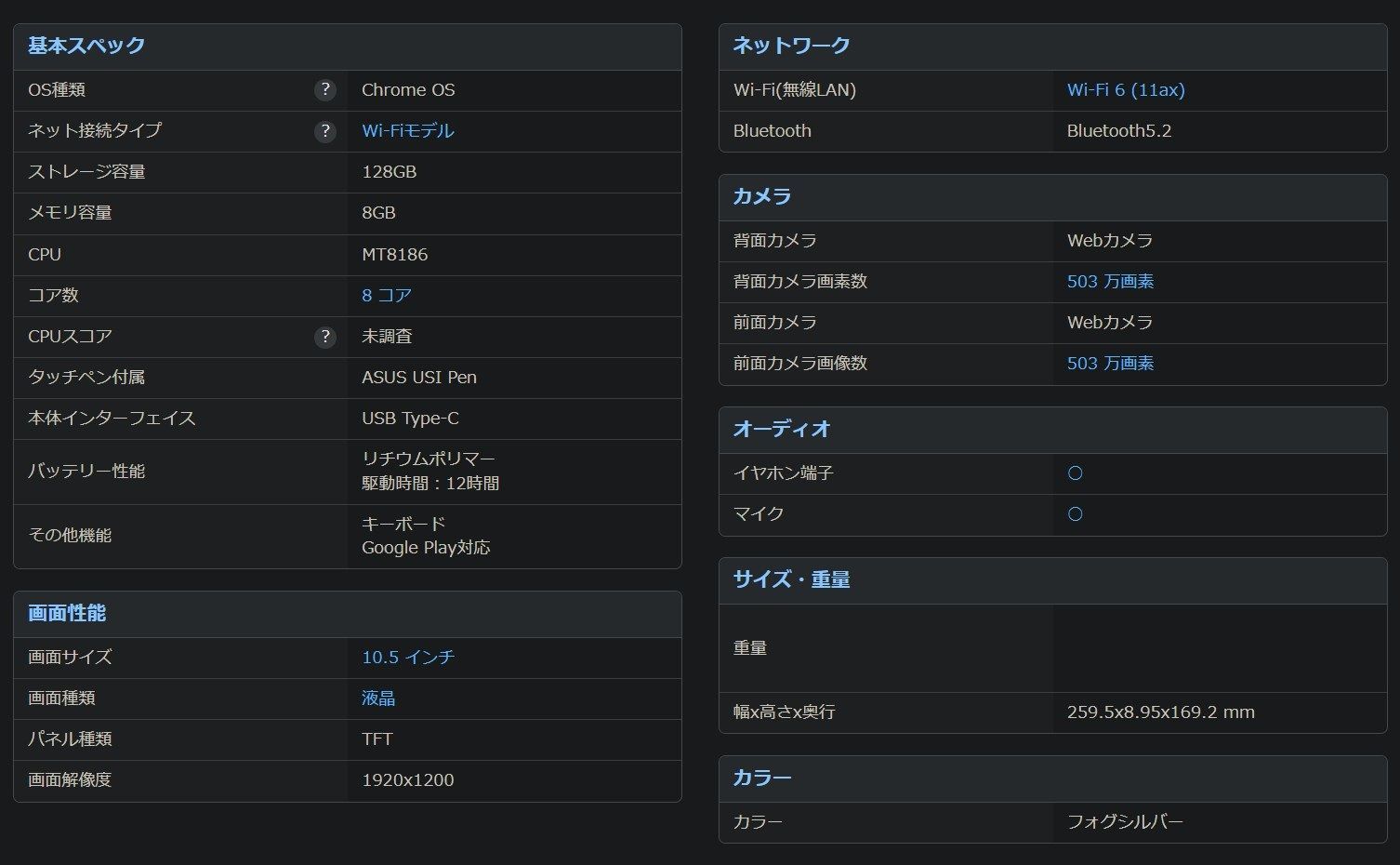
Task: Select the キーボード feature text
Action: (403, 524)
